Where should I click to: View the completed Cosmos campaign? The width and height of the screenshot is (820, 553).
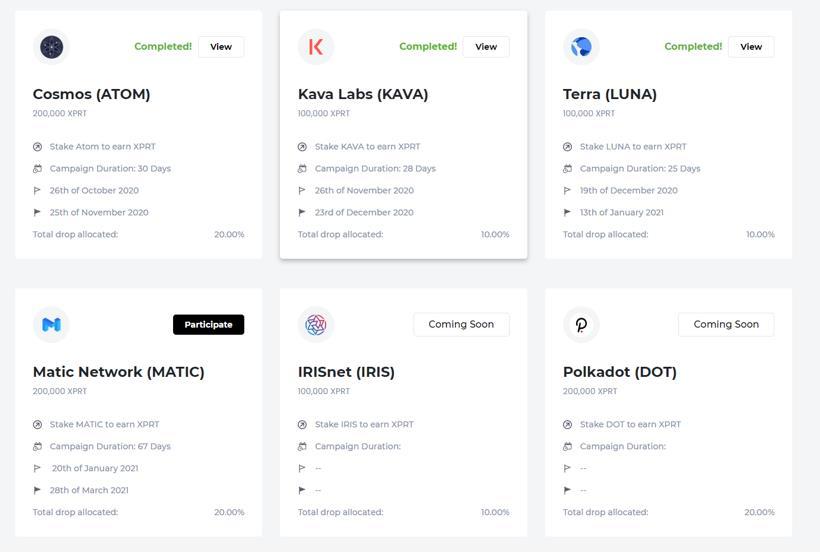coord(221,47)
